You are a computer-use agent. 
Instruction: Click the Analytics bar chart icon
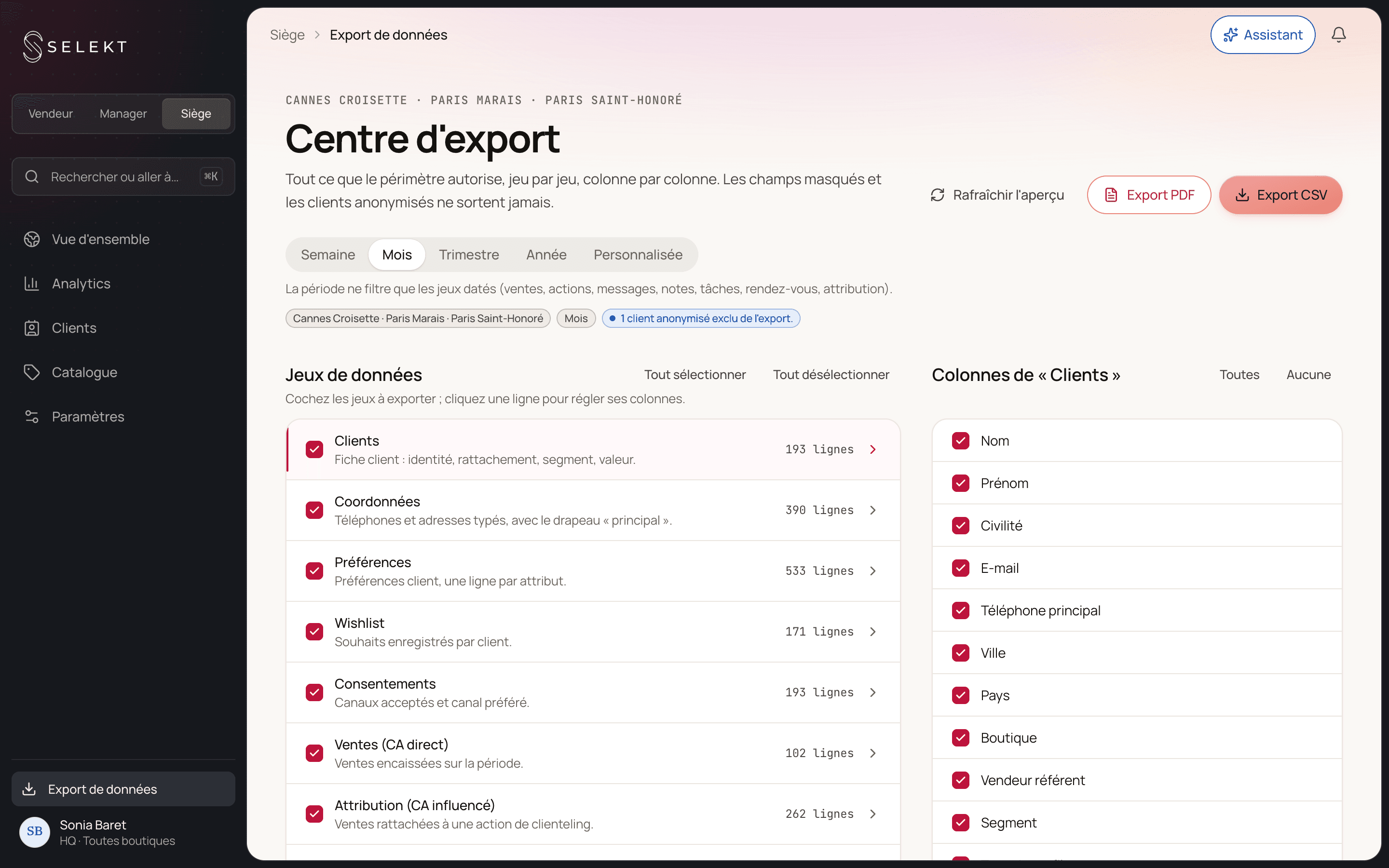pyautogui.click(x=31, y=284)
